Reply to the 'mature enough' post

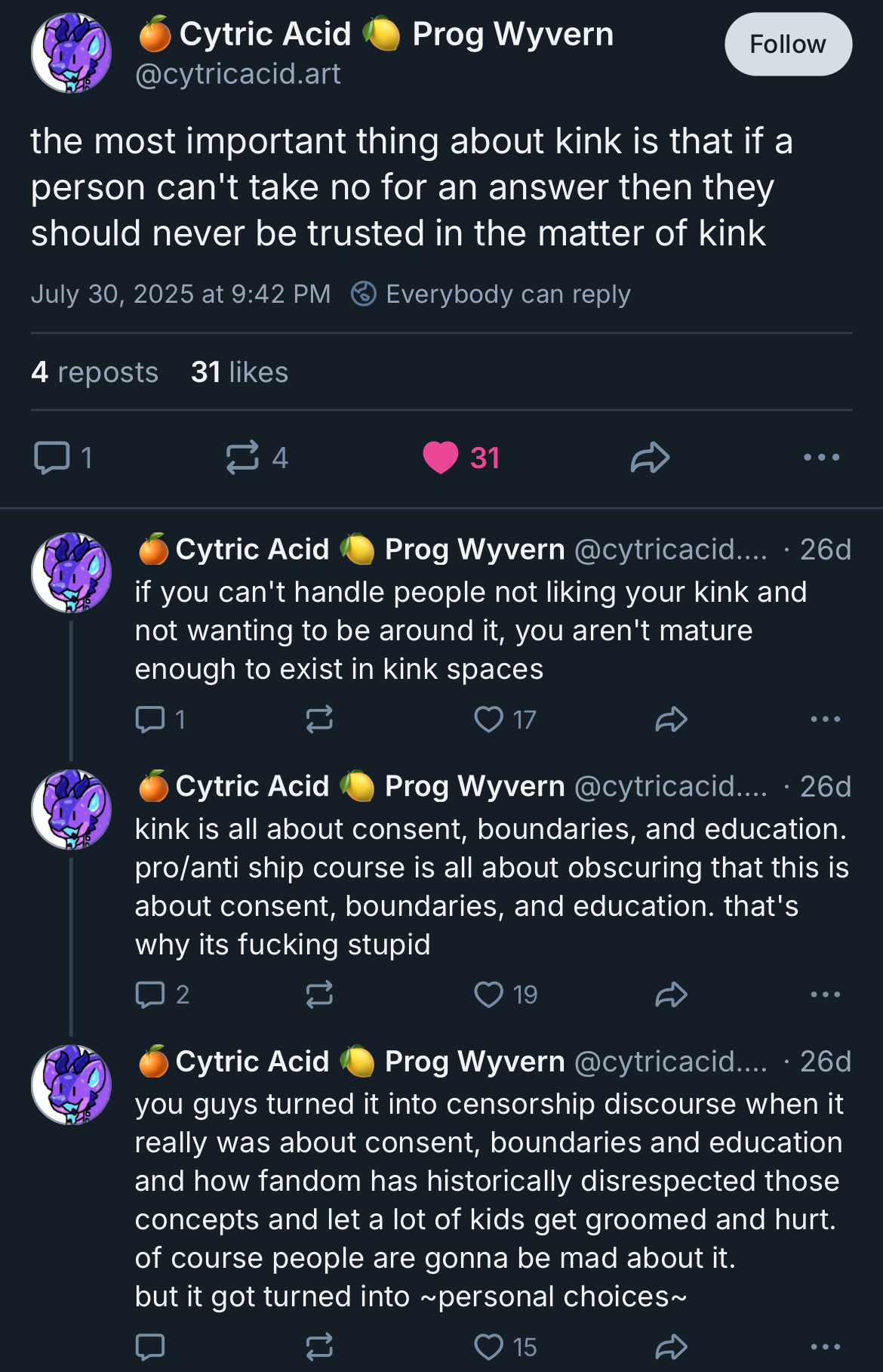[150, 720]
